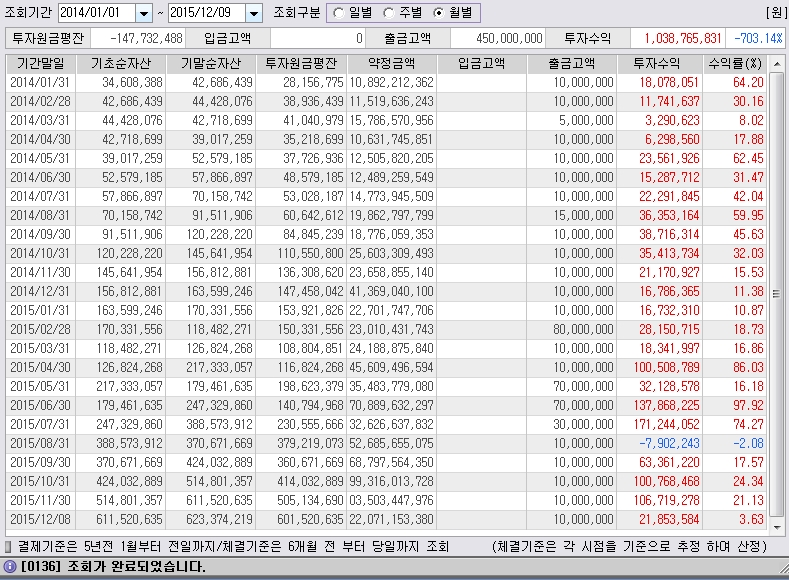The height and width of the screenshot is (580, 789).
Task: Click the 99,316,013,728 contract amount cell
Action: click(x=391, y=481)
